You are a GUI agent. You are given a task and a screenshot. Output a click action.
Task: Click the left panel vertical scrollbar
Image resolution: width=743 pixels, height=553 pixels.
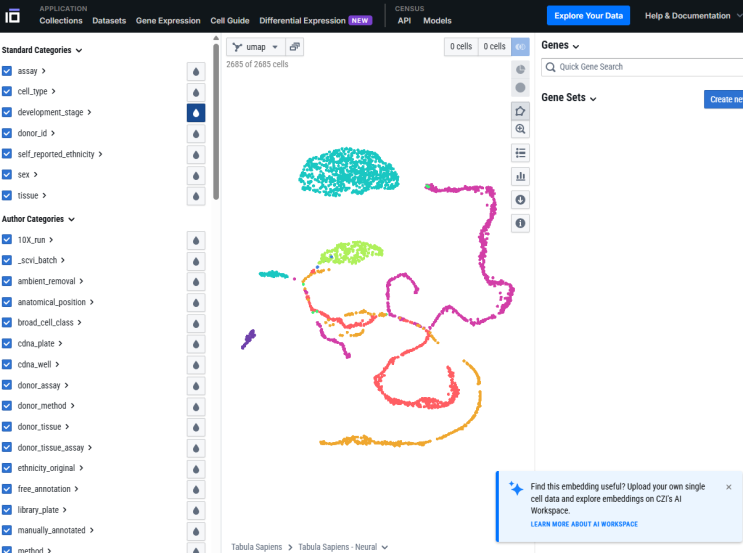pyautogui.click(x=216, y=121)
